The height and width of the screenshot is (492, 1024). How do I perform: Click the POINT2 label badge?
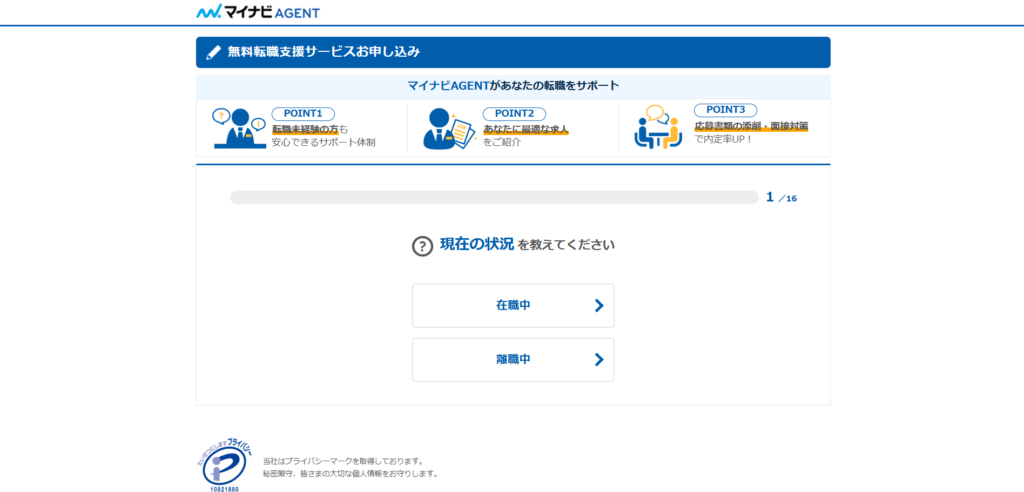(x=514, y=114)
